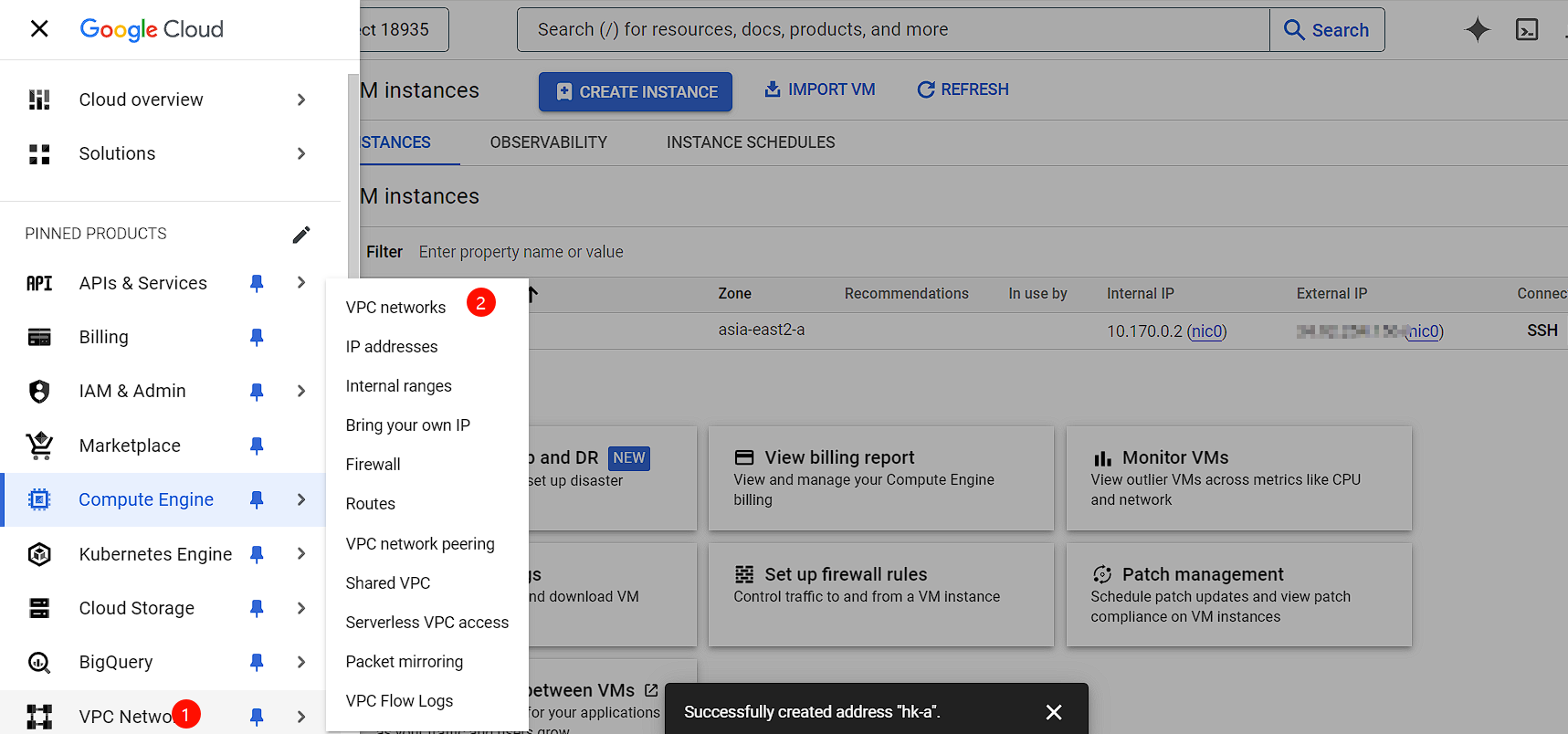Open View billing report card

pos(880,477)
